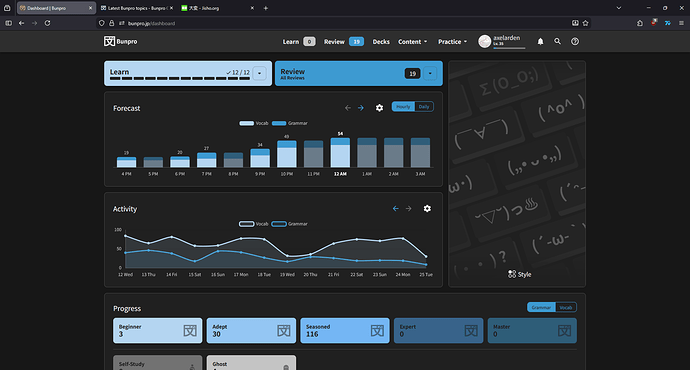690x370 pixels.
Task: Open Decks in the top navigation
Action: [x=381, y=42]
